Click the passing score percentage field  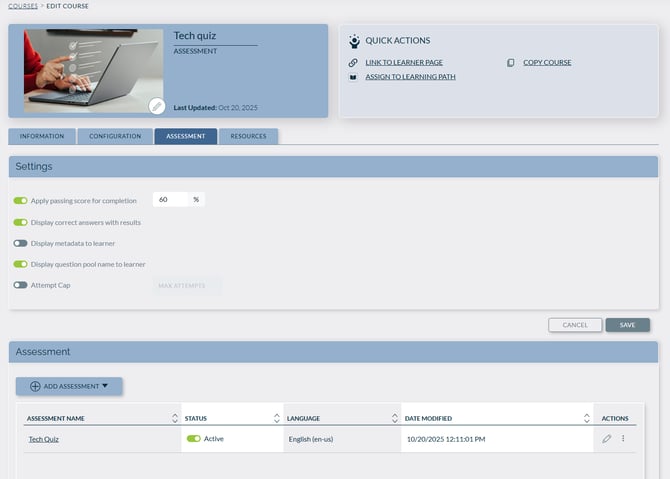[171, 200]
